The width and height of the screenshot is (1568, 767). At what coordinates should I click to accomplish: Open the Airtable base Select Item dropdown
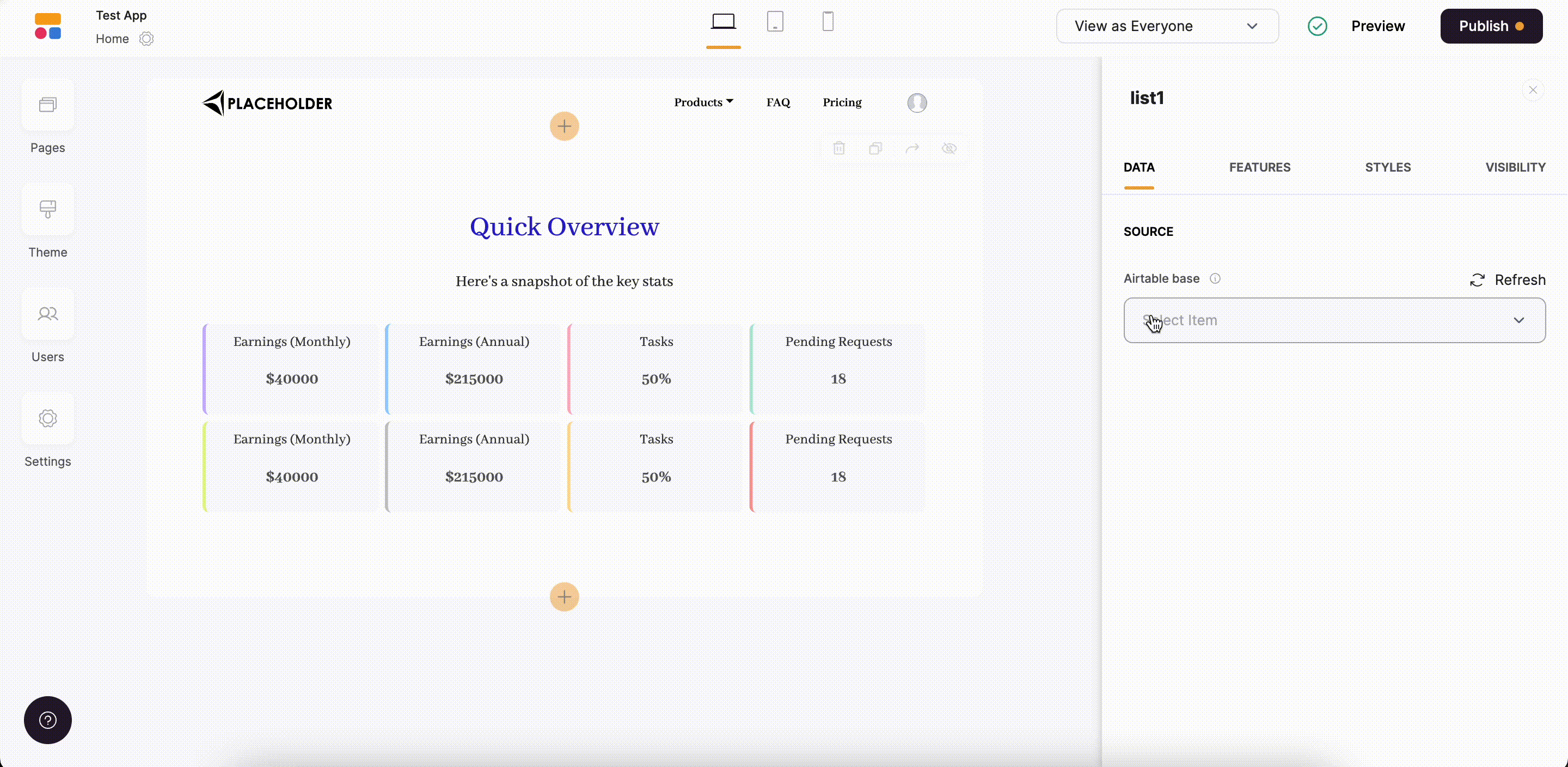pyautogui.click(x=1334, y=320)
